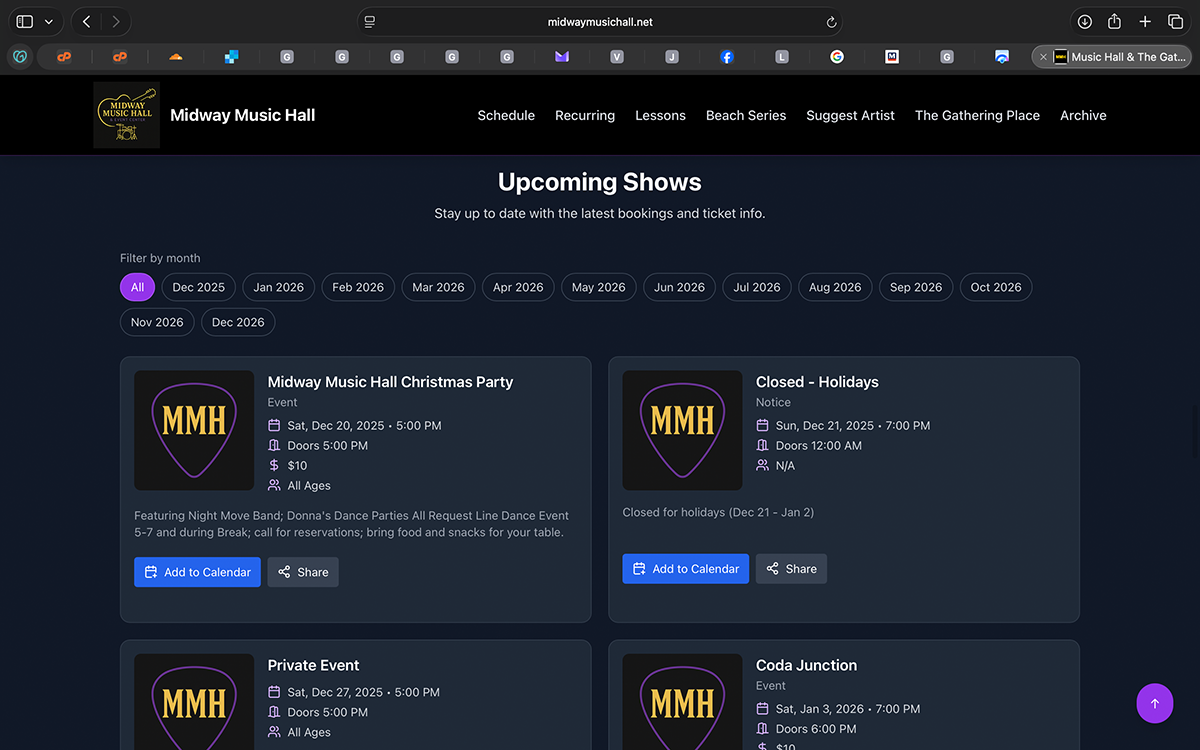Click the Private Event MMH thumbnail
The image size is (1200, 750).
(194, 702)
